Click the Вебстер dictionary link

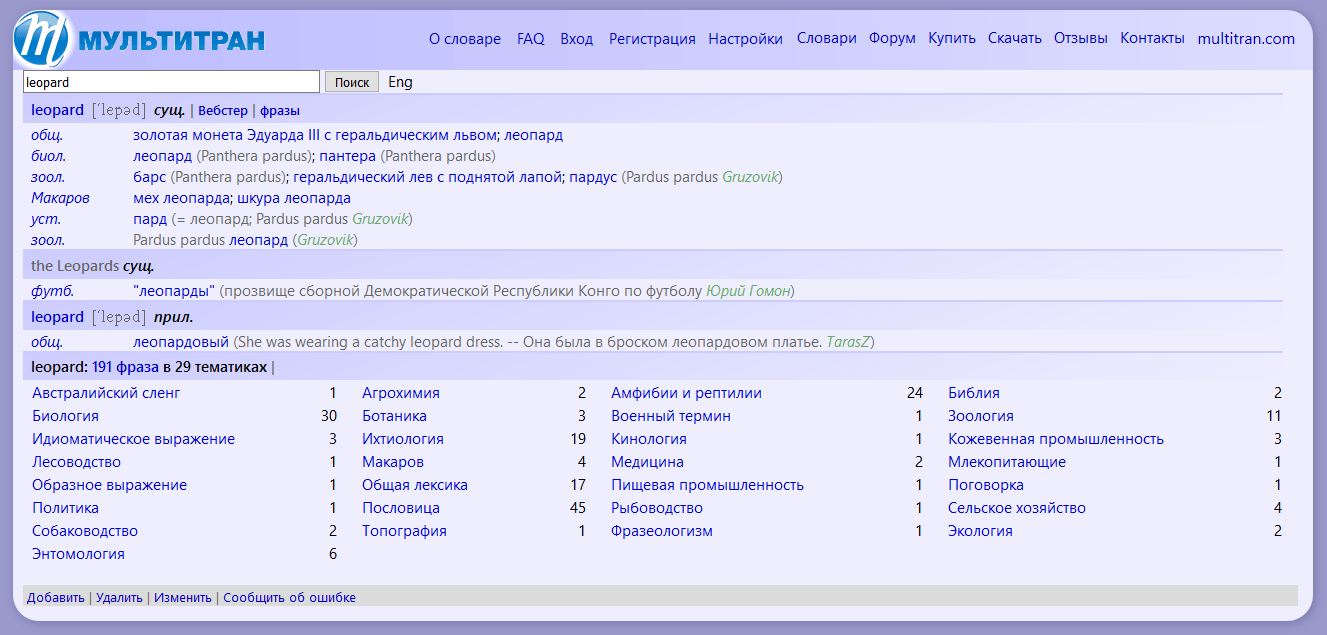pos(223,111)
